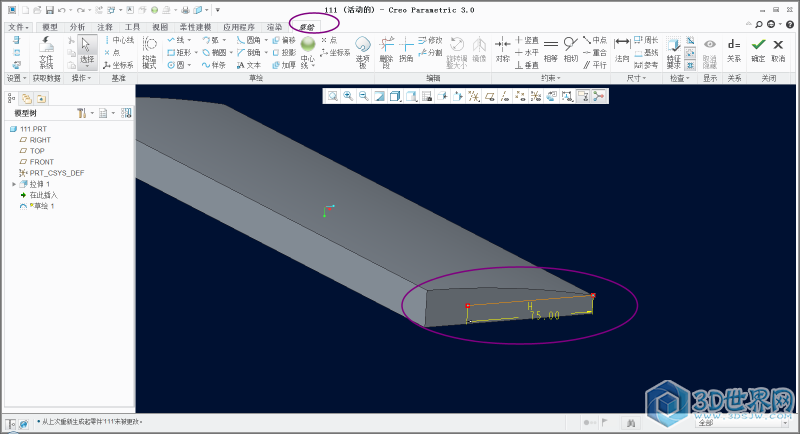Image resolution: width=800 pixels, height=434 pixels.
Task: Click the 分割 (Divide) tool
Action: [430, 53]
